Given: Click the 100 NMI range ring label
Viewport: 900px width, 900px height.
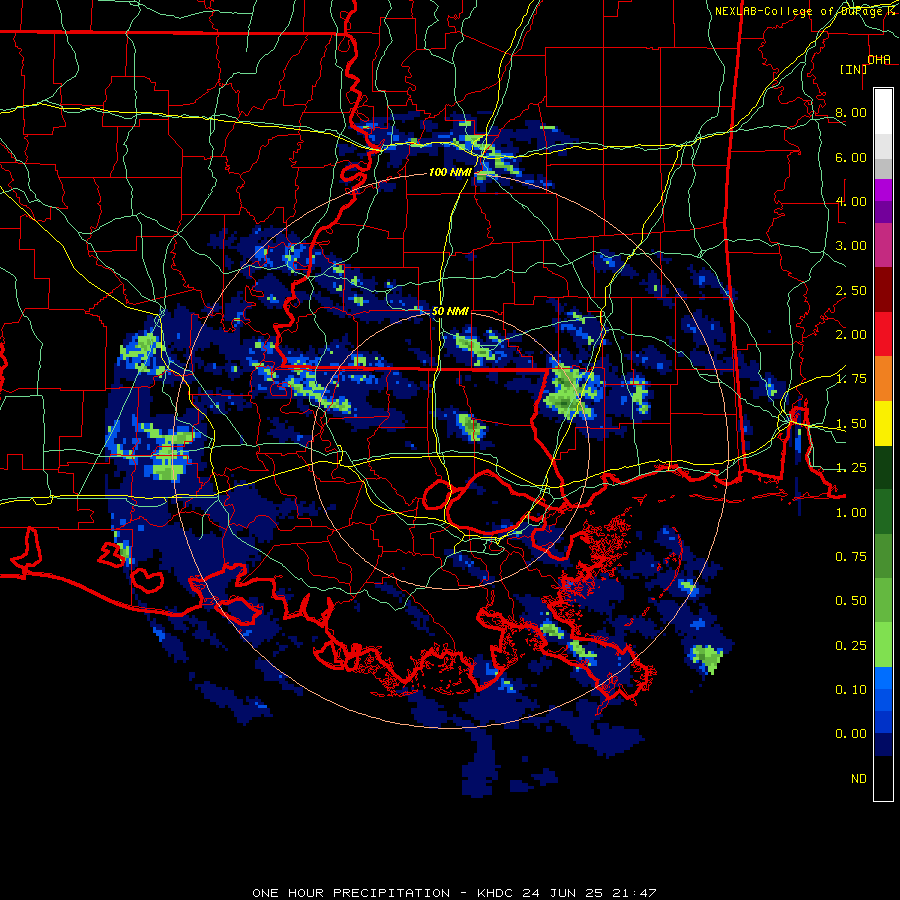Looking at the screenshot, I should [x=449, y=172].
